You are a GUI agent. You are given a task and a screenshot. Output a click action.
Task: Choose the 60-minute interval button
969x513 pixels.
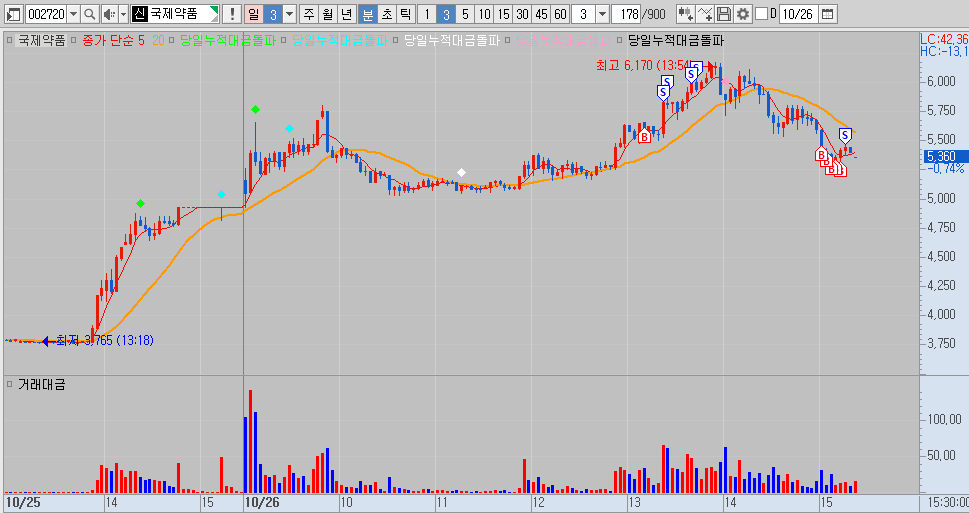pyautogui.click(x=561, y=14)
